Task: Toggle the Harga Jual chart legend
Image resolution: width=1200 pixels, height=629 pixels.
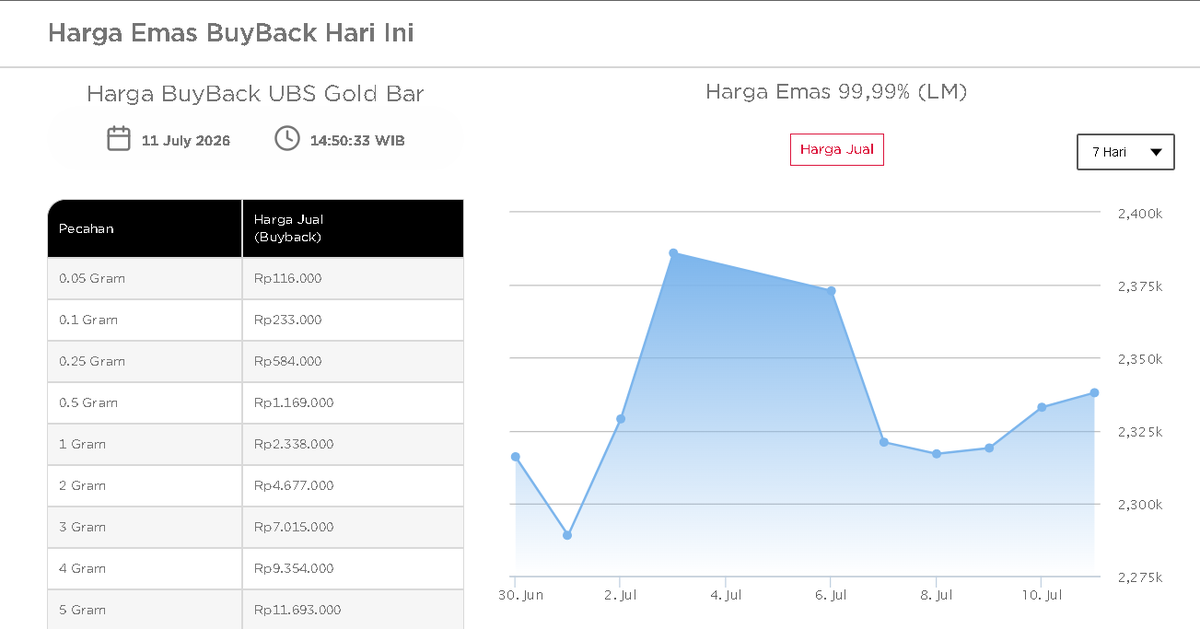Action: (x=837, y=149)
